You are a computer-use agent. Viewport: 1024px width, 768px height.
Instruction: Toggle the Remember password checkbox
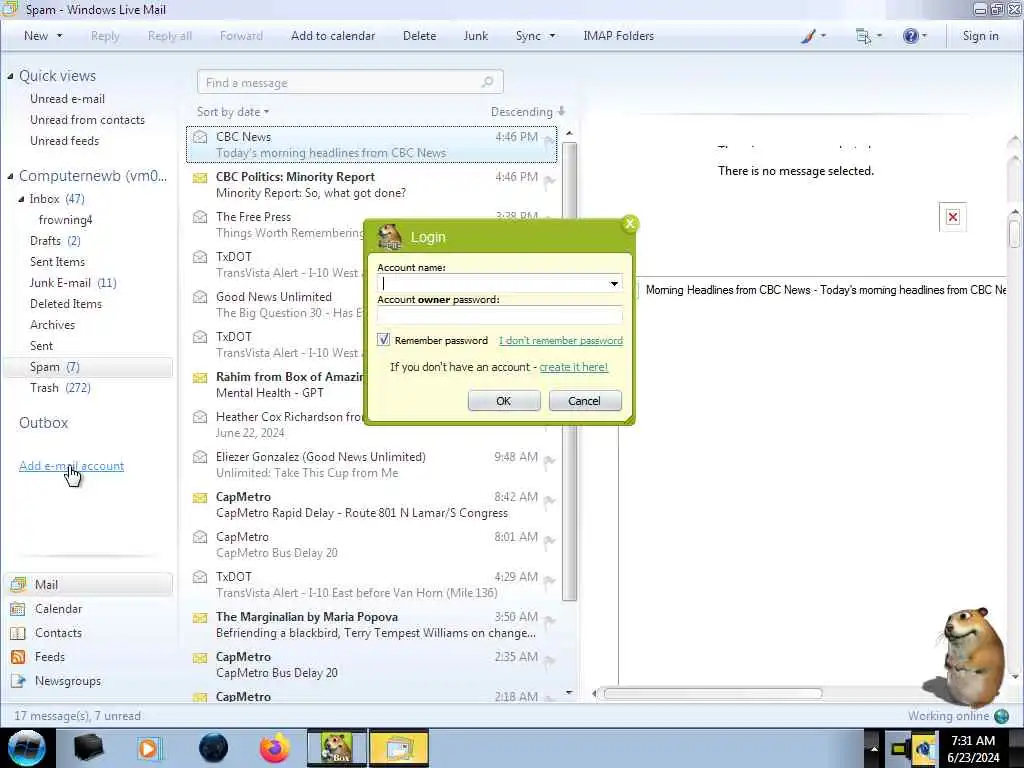383,340
